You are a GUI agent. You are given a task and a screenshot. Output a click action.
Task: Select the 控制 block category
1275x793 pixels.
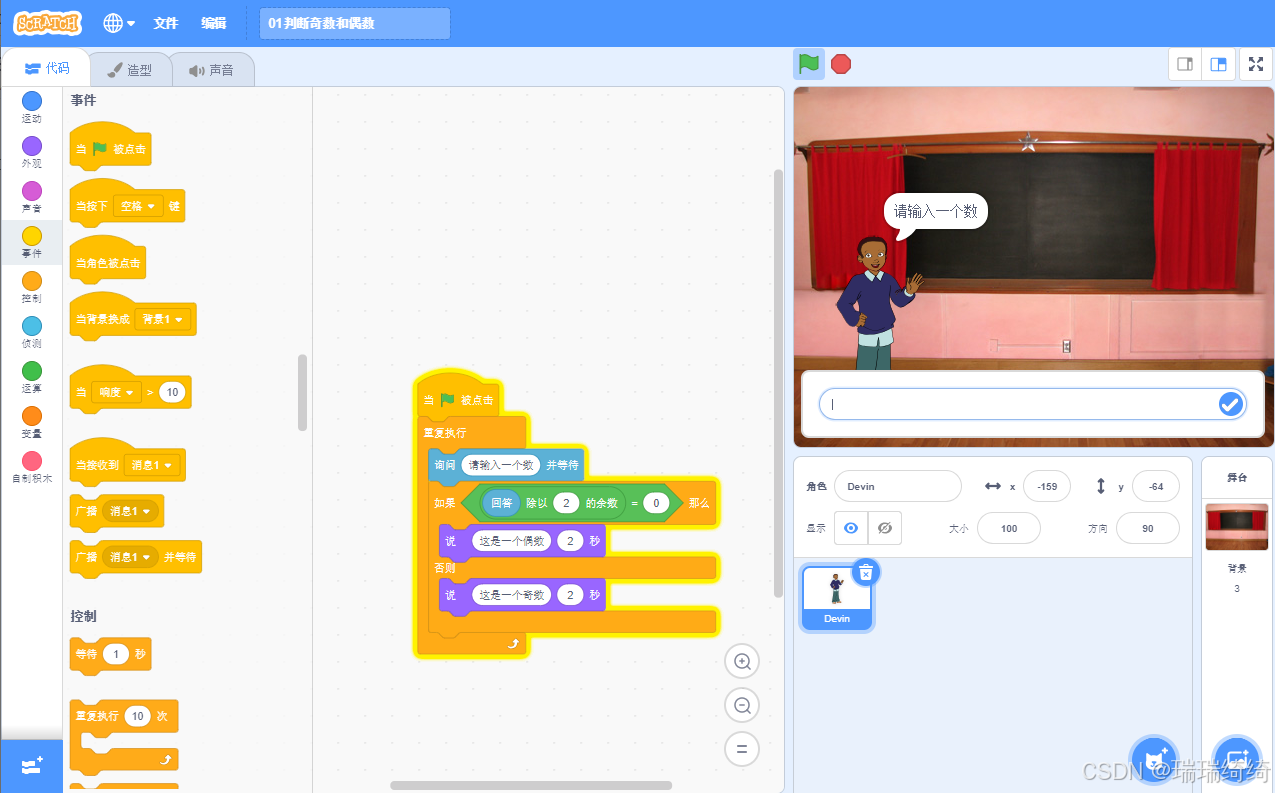pos(32,288)
